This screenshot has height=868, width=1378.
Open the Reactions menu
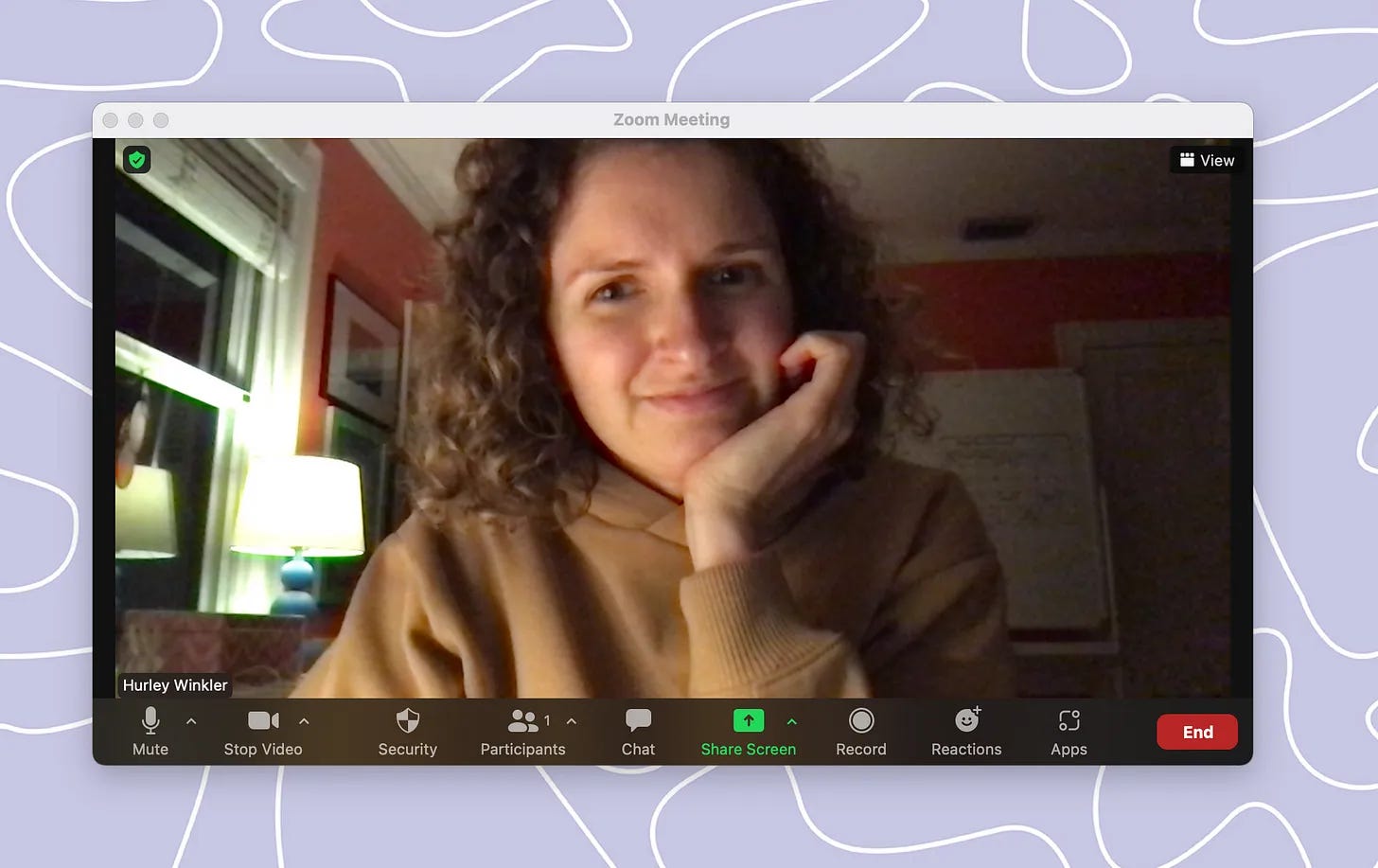(966, 732)
